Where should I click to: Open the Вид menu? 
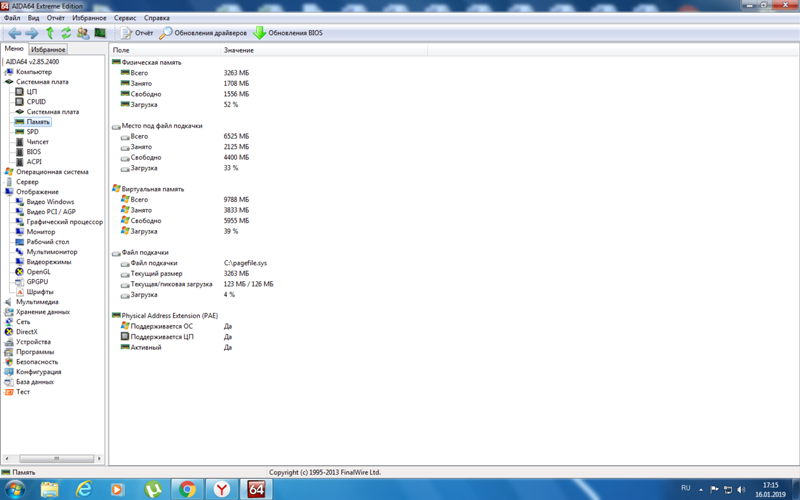point(33,18)
